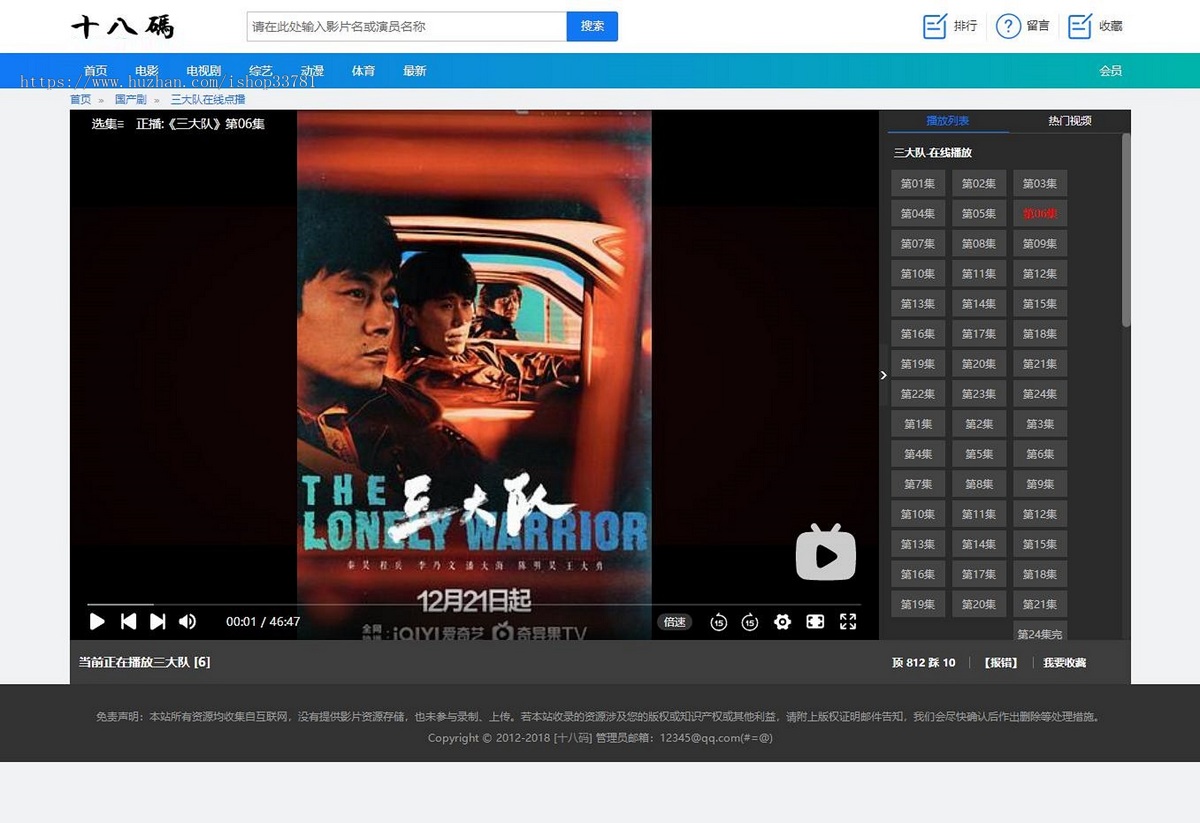Select episode 第8集
The width and height of the screenshot is (1200, 823).
(979, 484)
